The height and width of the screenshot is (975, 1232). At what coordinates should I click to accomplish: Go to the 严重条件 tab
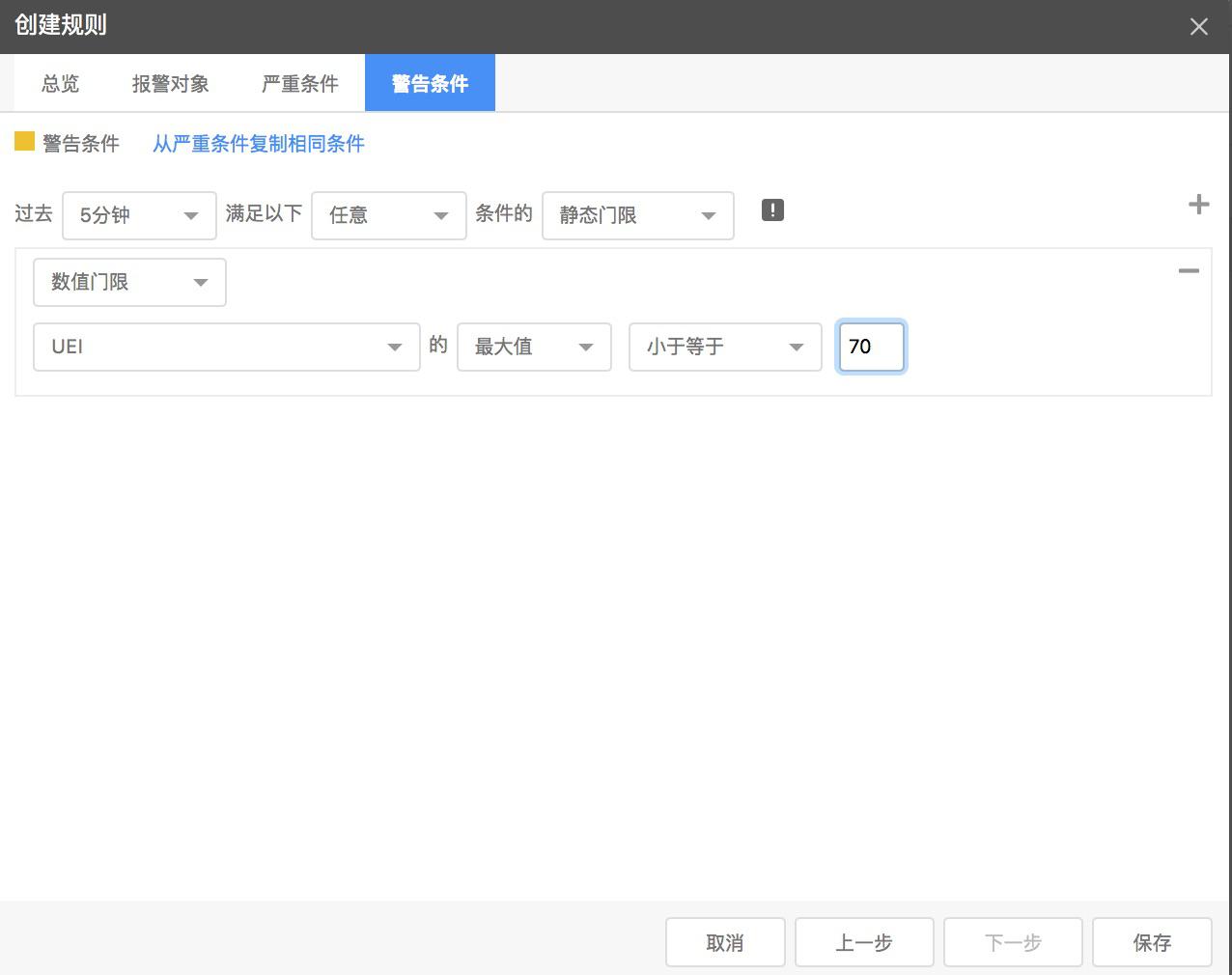299,84
